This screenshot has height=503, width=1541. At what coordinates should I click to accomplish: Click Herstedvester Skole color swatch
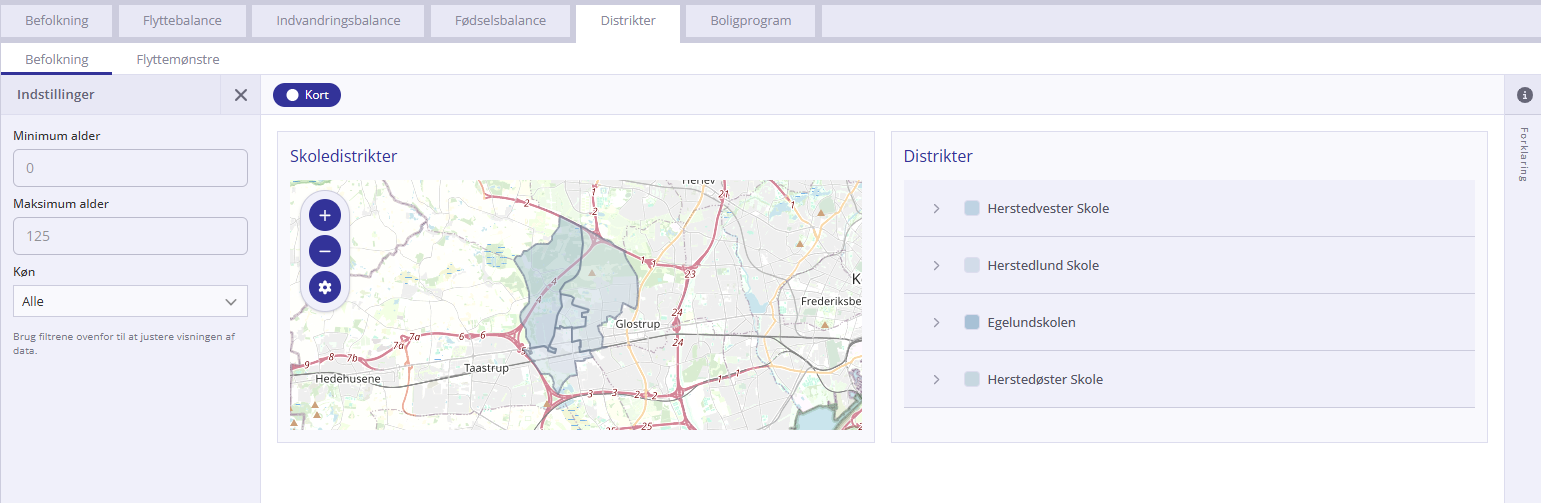click(972, 209)
